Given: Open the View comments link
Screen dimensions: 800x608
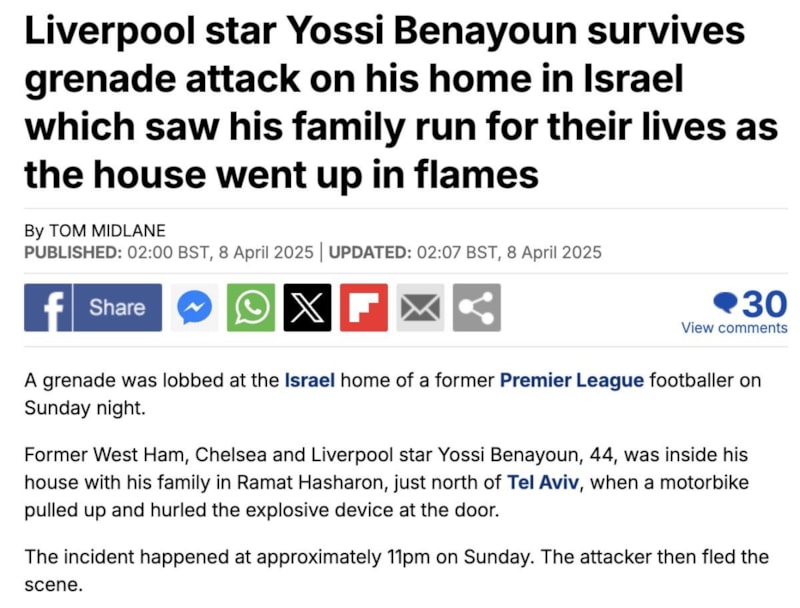Looking at the screenshot, I should click(x=734, y=328).
